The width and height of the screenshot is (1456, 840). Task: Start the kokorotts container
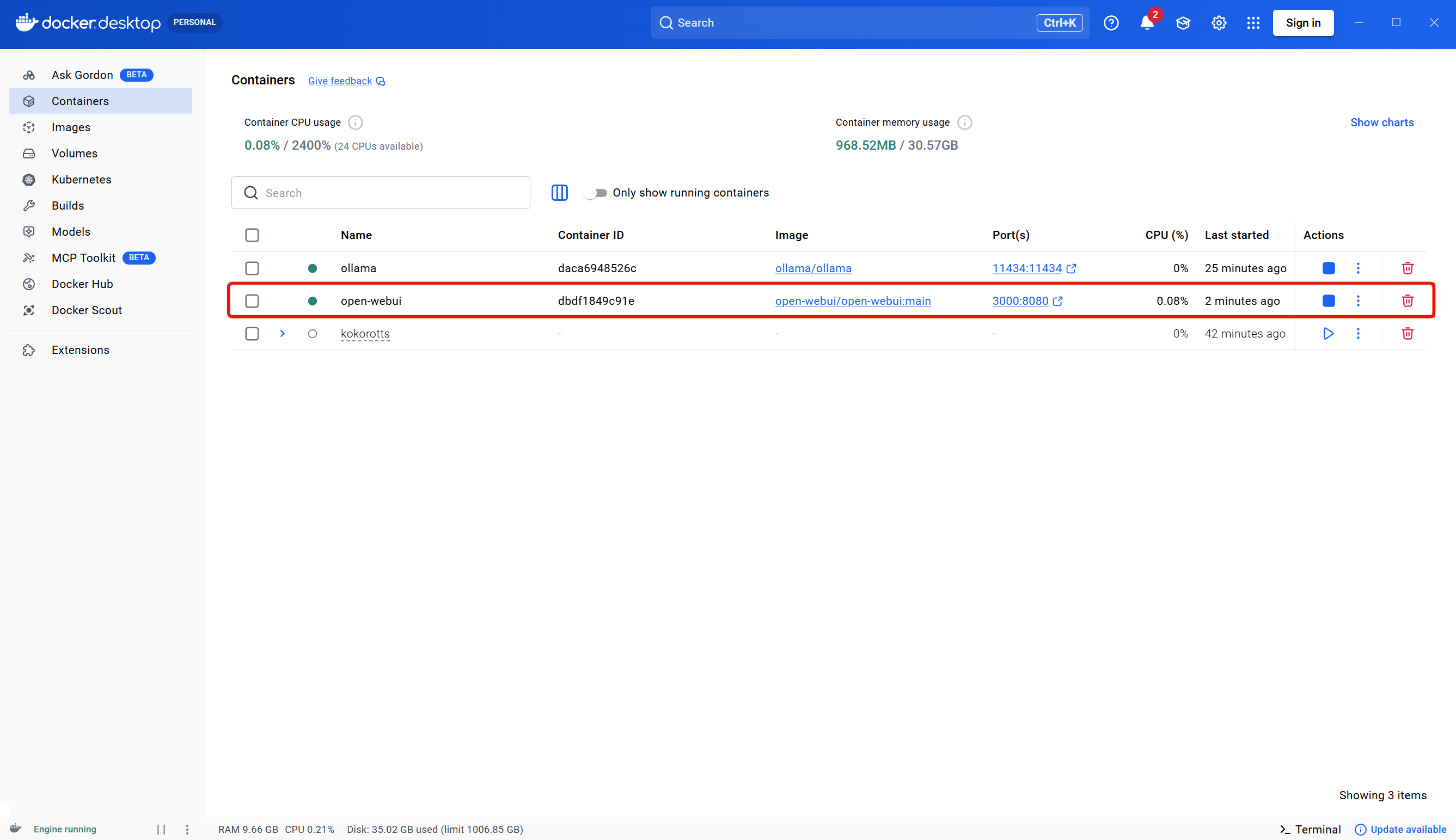point(1328,334)
